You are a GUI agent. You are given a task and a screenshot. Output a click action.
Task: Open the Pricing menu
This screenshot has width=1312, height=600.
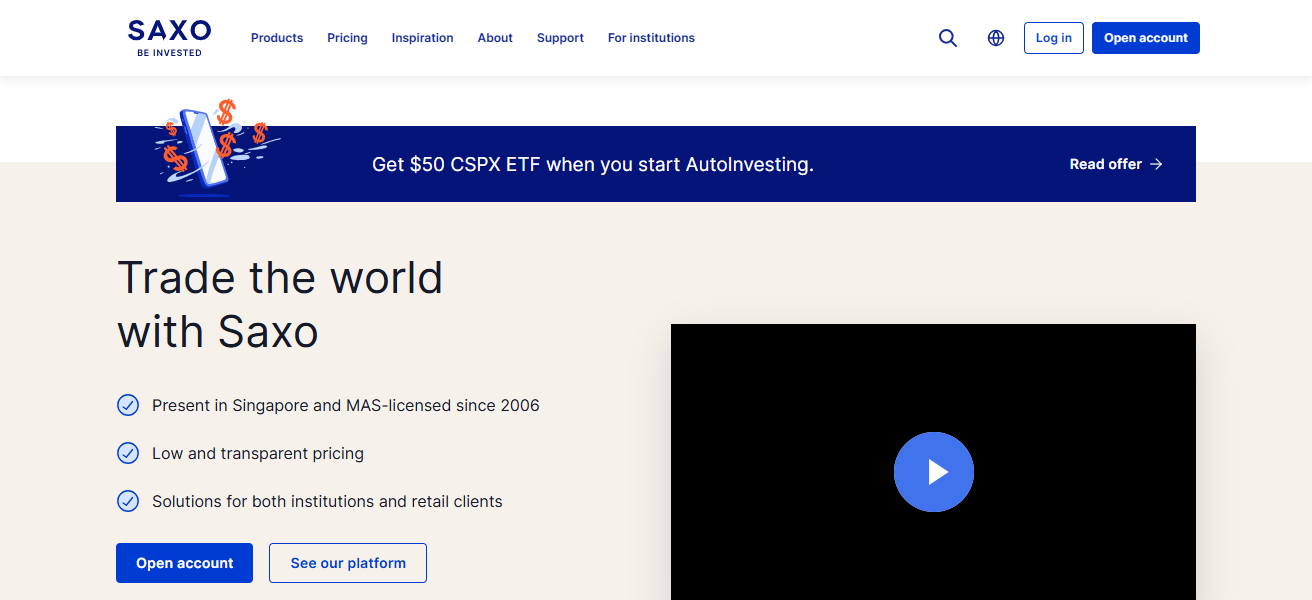click(x=347, y=38)
